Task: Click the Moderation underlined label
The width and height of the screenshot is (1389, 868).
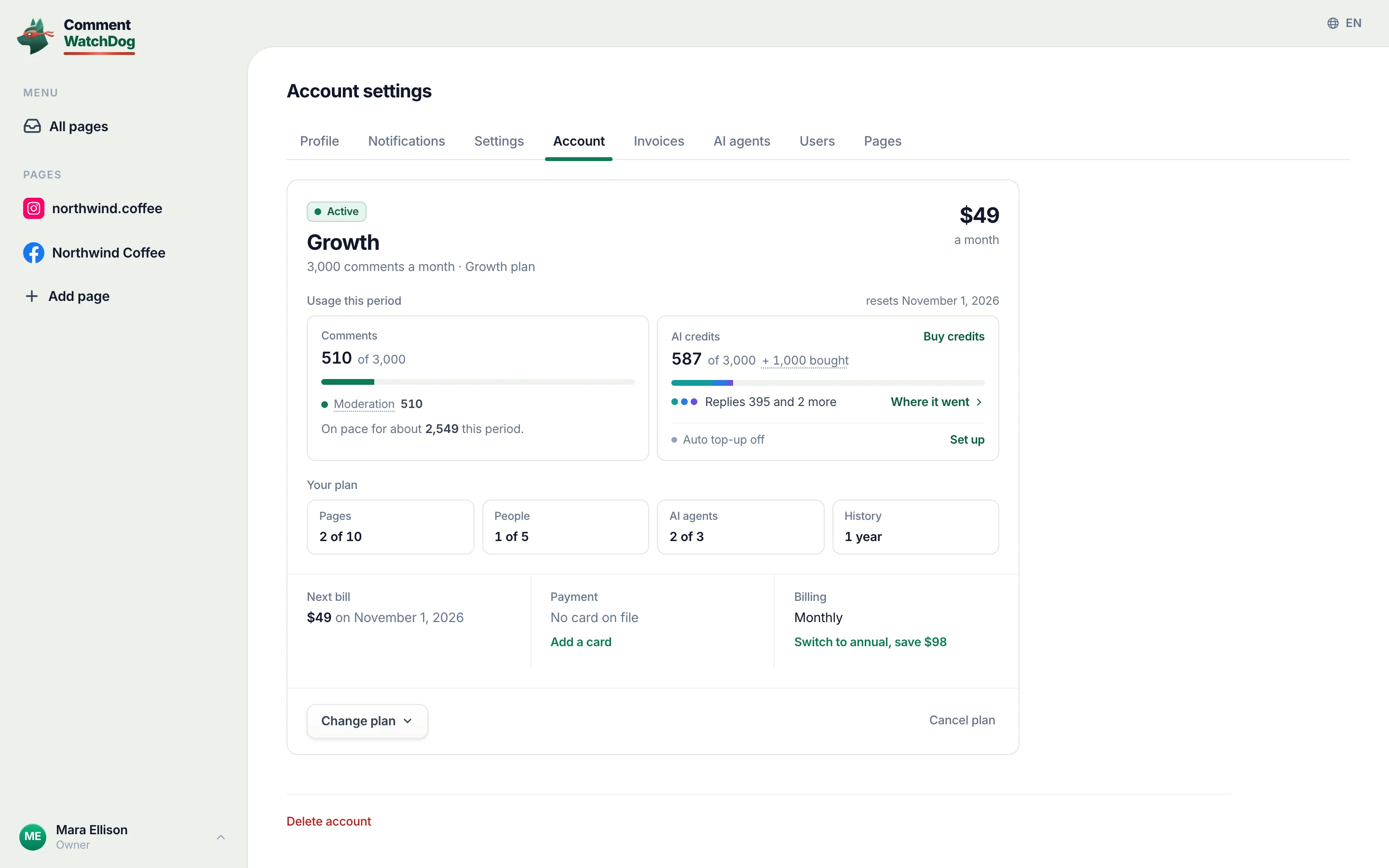Action: (x=364, y=404)
